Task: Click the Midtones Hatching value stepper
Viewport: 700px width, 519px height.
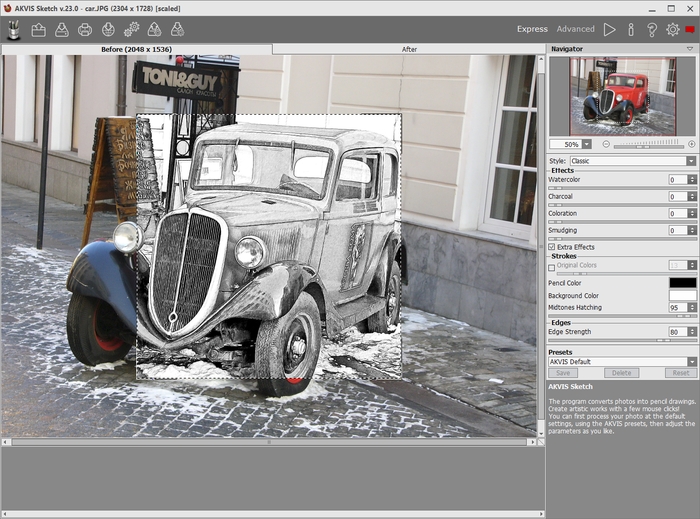Action: [692, 307]
